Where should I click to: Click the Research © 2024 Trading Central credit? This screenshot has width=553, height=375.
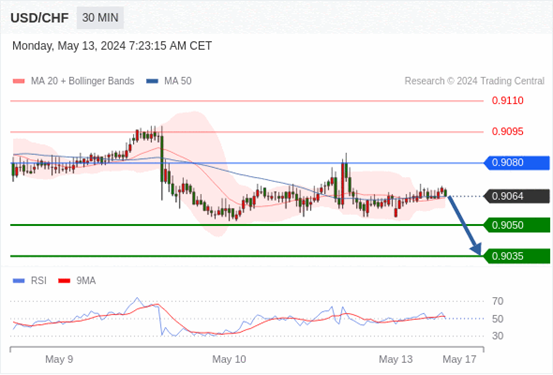(474, 81)
